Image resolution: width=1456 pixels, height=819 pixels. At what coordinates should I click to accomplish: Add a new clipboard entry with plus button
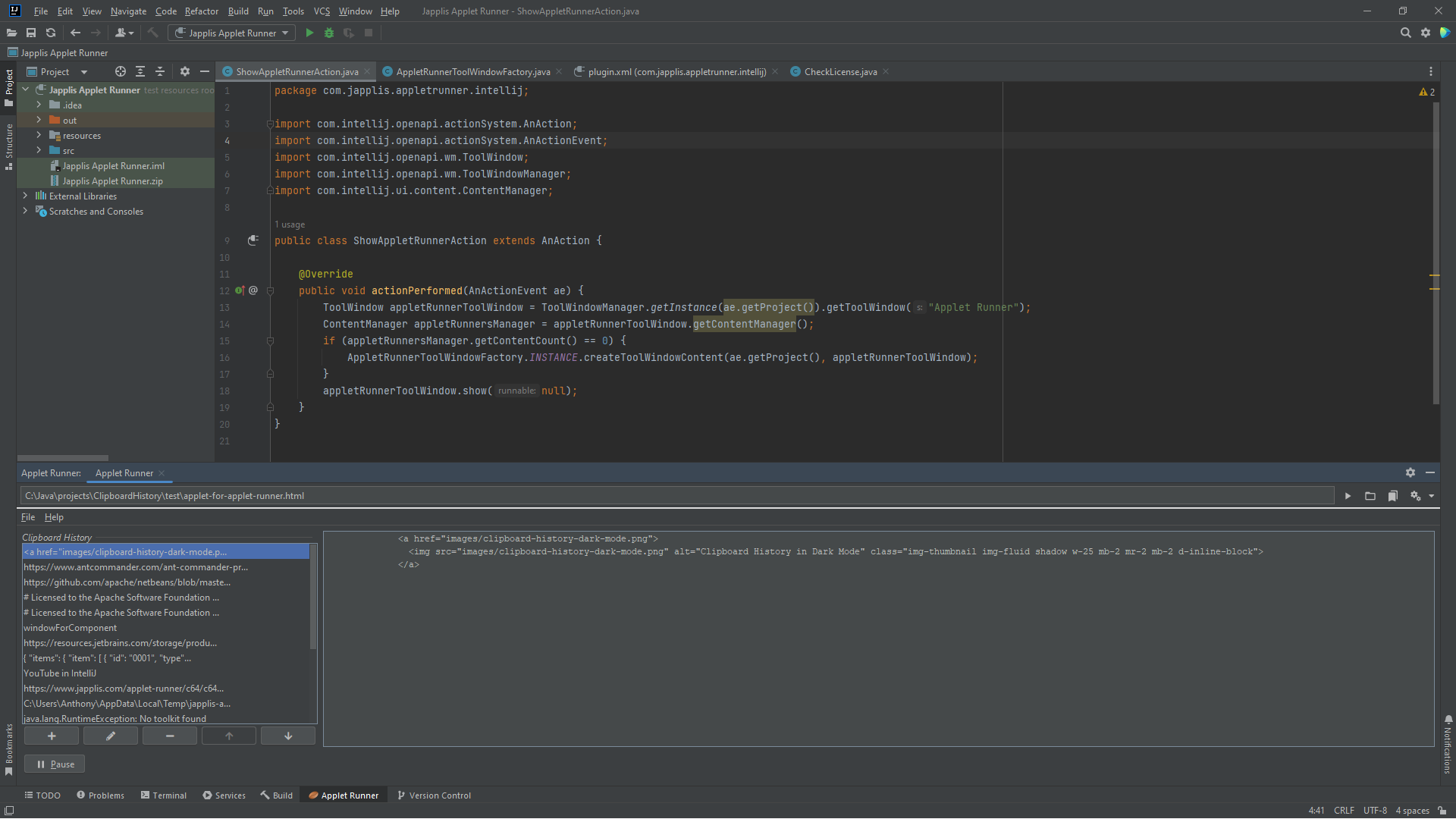coord(52,736)
